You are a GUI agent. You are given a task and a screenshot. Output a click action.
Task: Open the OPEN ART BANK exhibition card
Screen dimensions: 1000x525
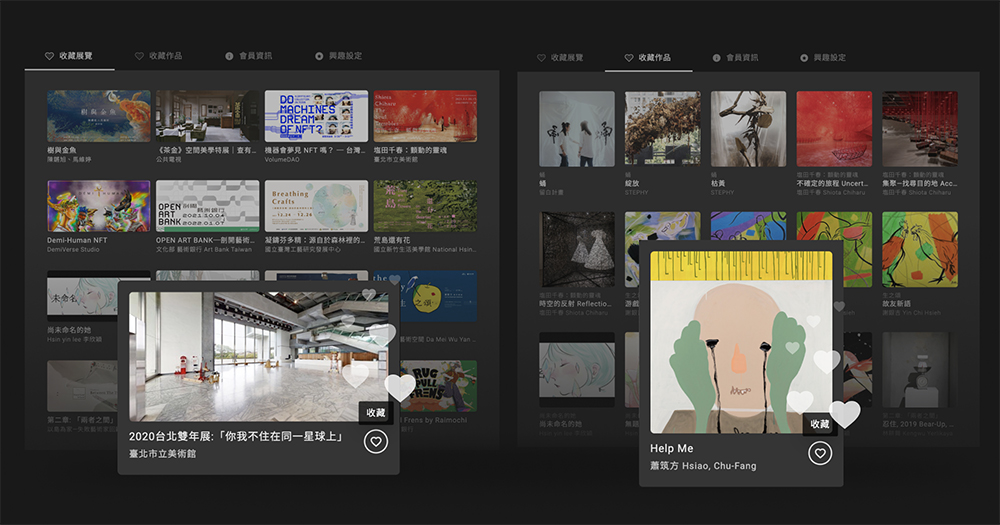tap(207, 206)
